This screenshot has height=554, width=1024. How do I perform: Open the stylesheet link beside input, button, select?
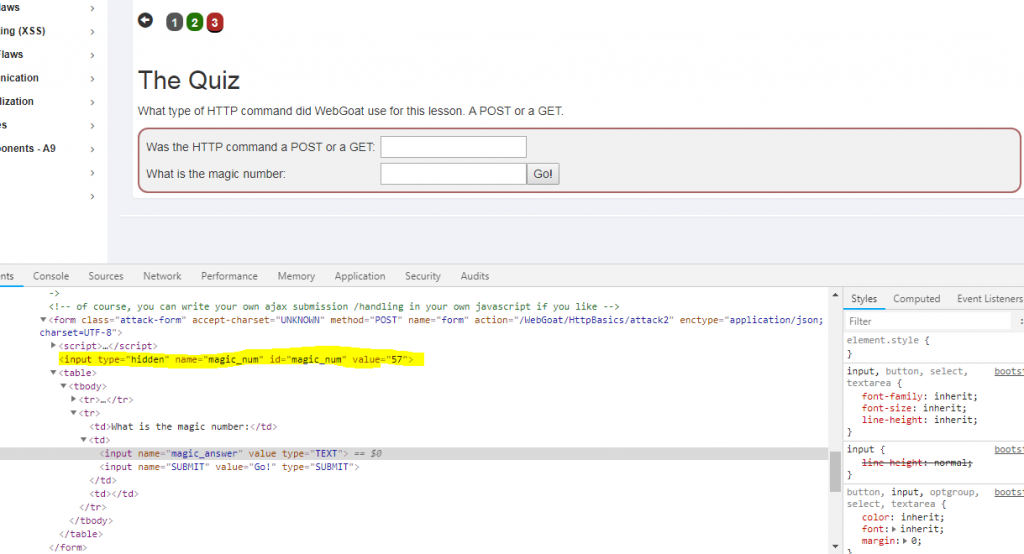pos(1009,371)
